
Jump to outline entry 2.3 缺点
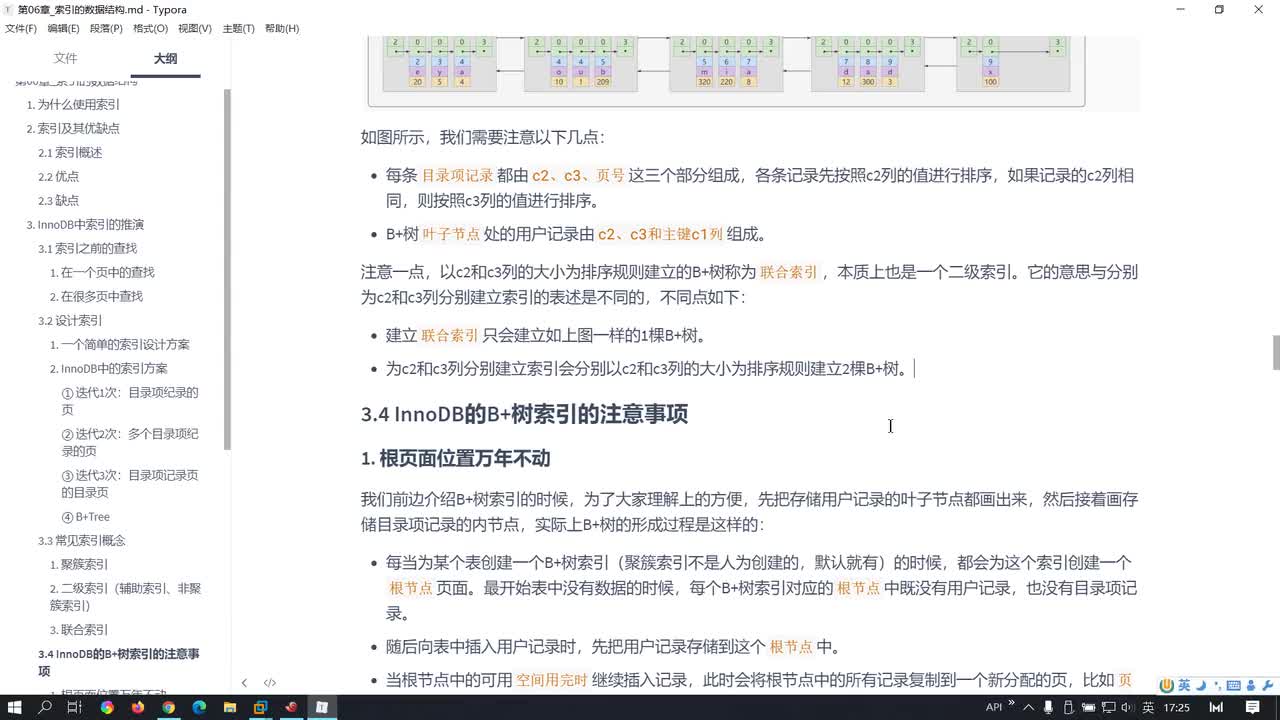(x=58, y=200)
